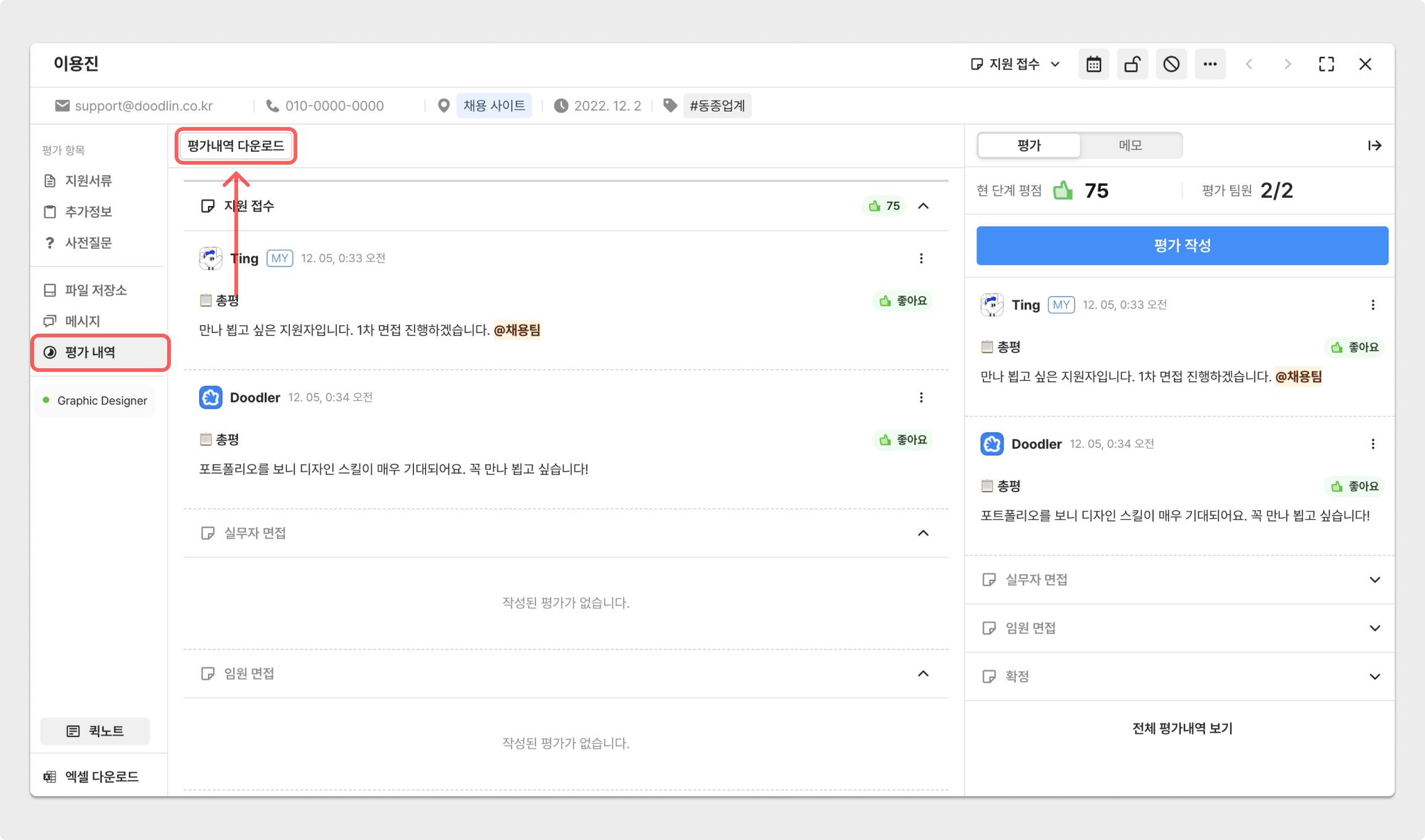This screenshot has height=840, width=1425.
Task: Click 전체 평가내역 보기 link
Action: [x=1182, y=728]
